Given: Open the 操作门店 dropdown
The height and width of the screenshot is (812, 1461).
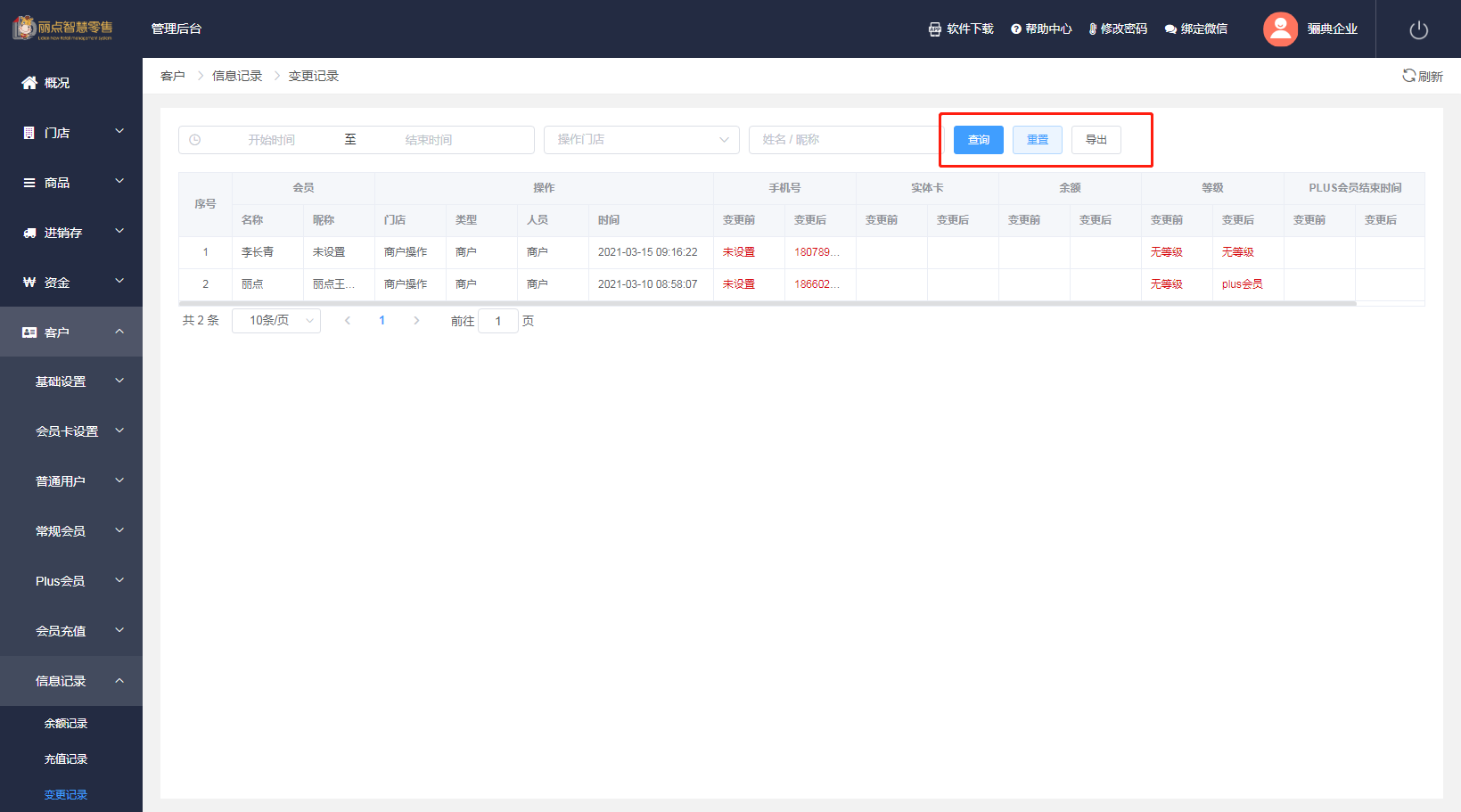Looking at the screenshot, I should tap(642, 140).
